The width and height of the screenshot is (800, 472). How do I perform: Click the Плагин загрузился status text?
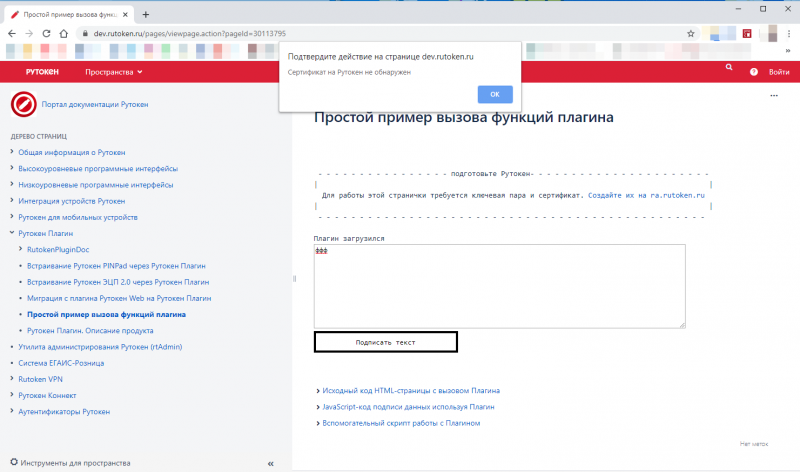349,238
